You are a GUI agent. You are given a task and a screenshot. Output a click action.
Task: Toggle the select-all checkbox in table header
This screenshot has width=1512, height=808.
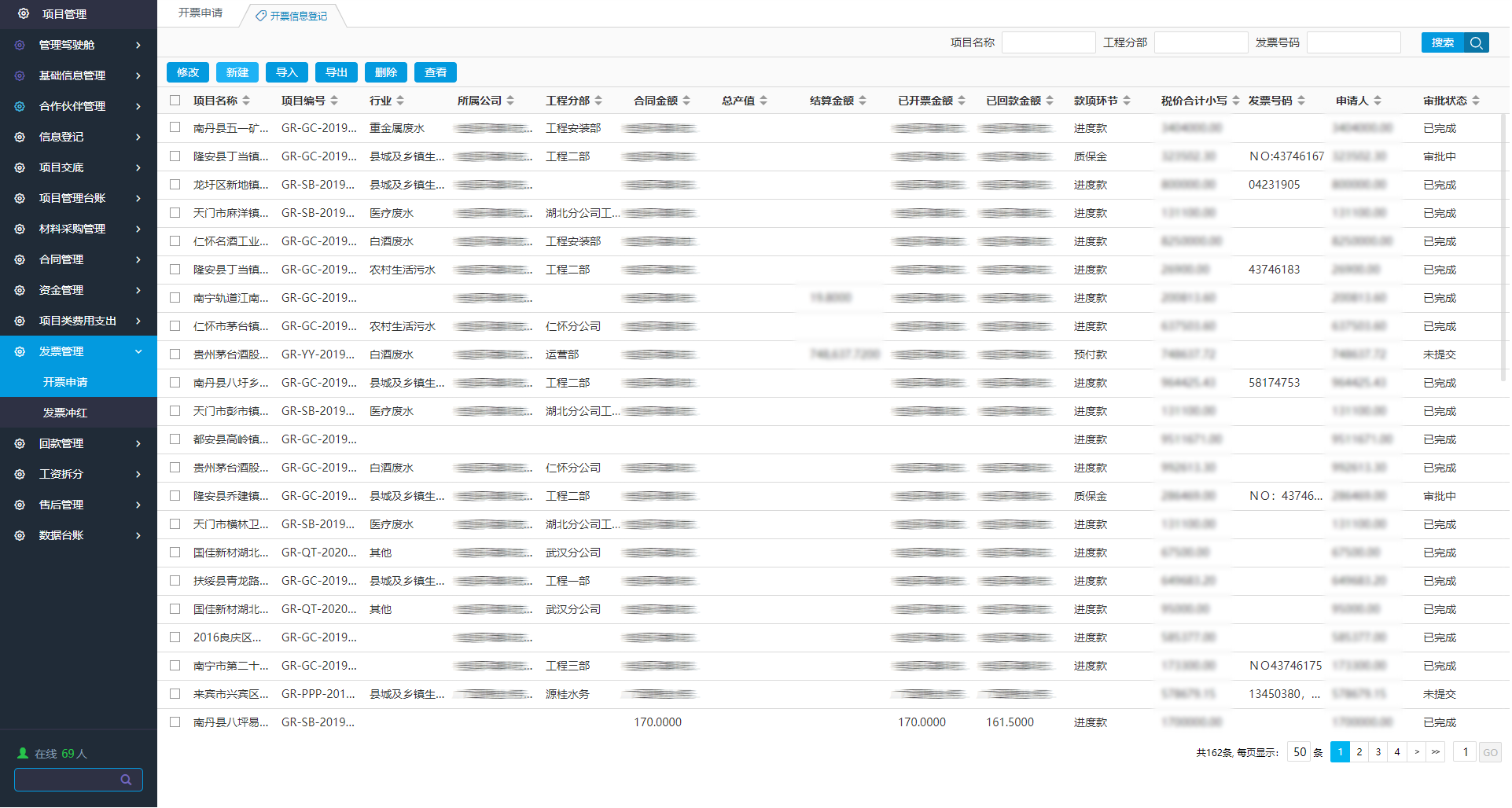pos(175,101)
